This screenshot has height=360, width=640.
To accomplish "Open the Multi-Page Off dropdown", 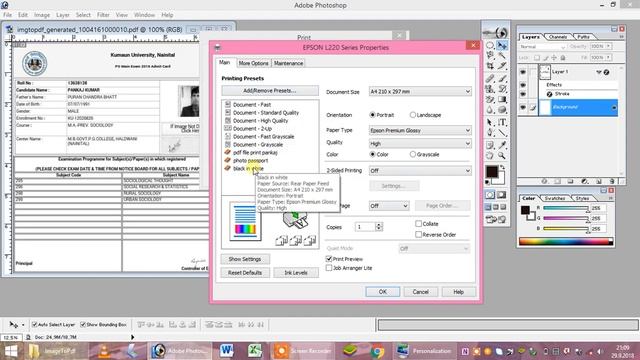I will (x=389, y=206).
